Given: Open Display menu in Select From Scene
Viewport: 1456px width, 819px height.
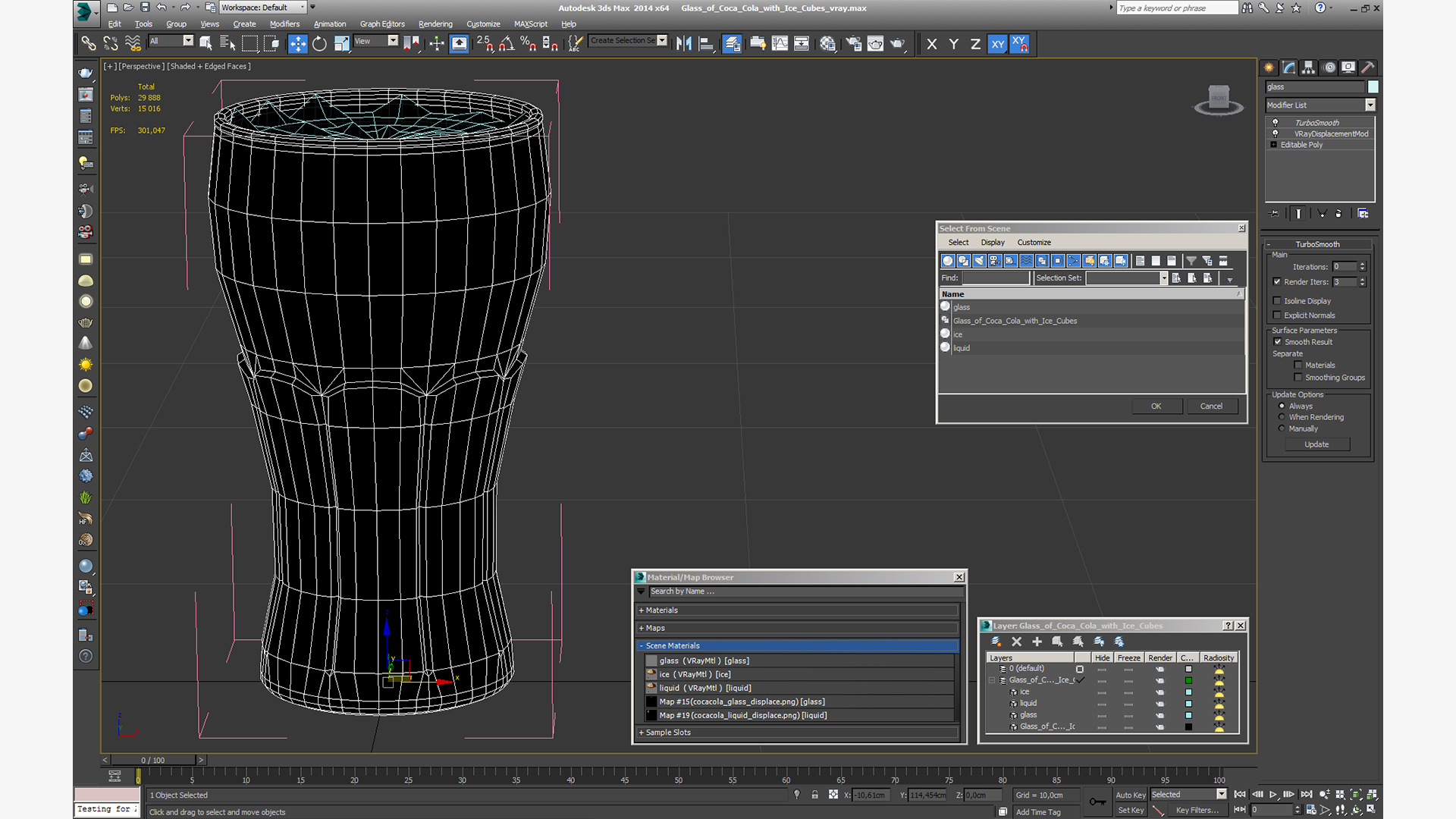Looking at the screenshot, I should click(992, 243).
